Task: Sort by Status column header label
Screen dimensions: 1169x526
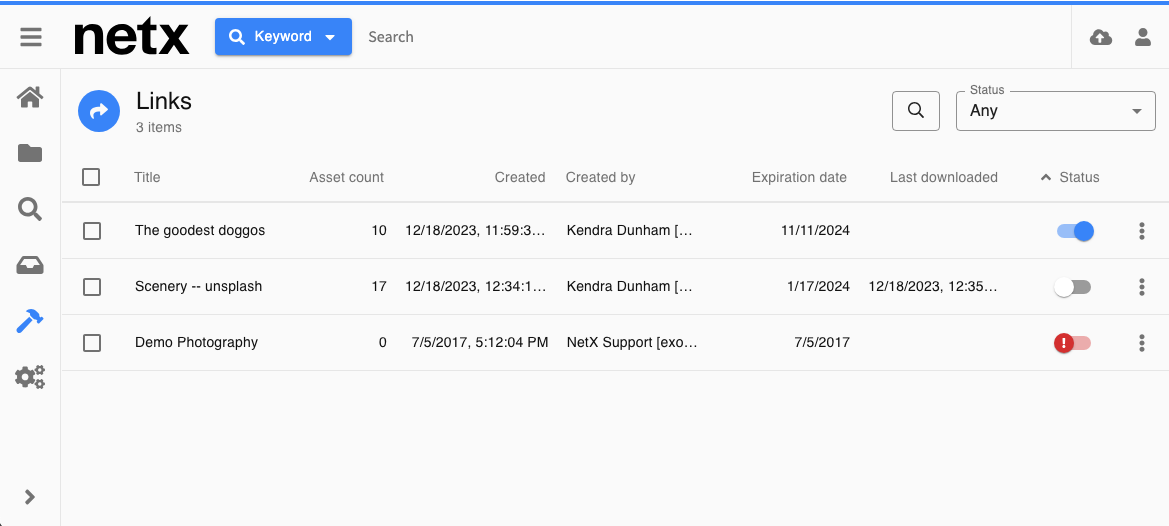Action: 1080,177
